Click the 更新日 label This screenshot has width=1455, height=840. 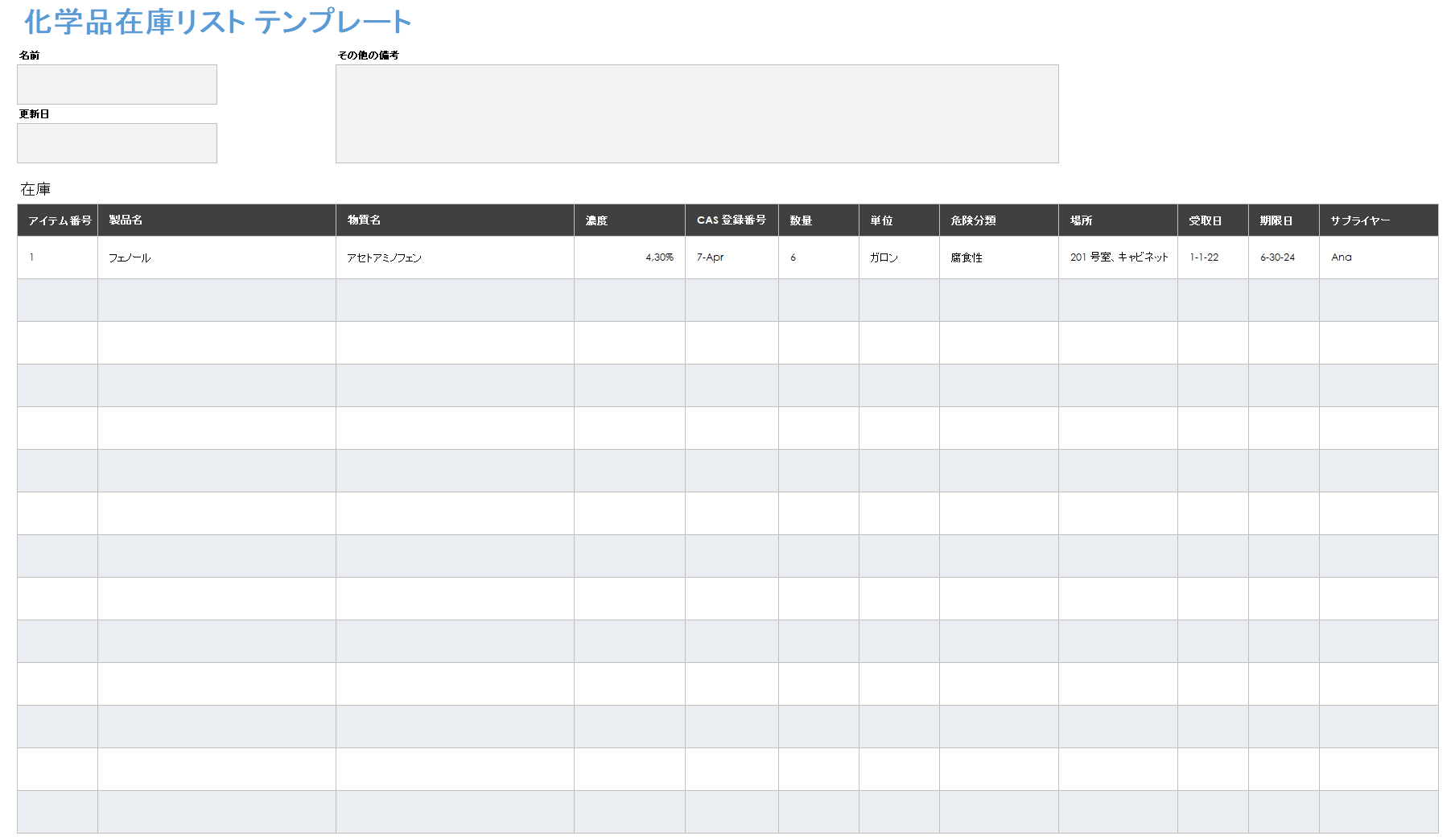pos(35,114)
